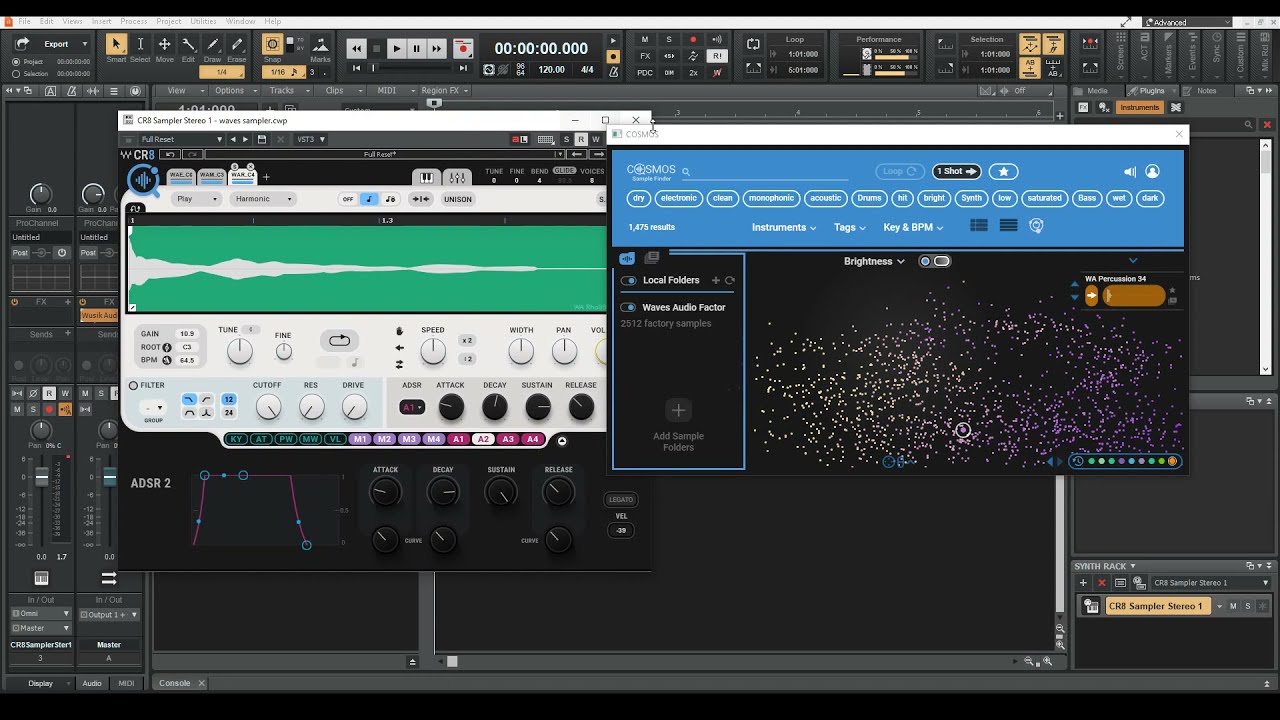Choose the Move tool

tap(164, 44)
